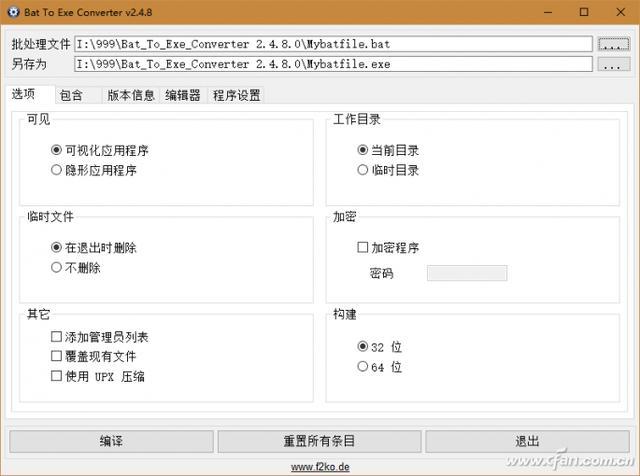Select 不删除 for temporary files
Screen dimensions: 640x476
point(56,267)
